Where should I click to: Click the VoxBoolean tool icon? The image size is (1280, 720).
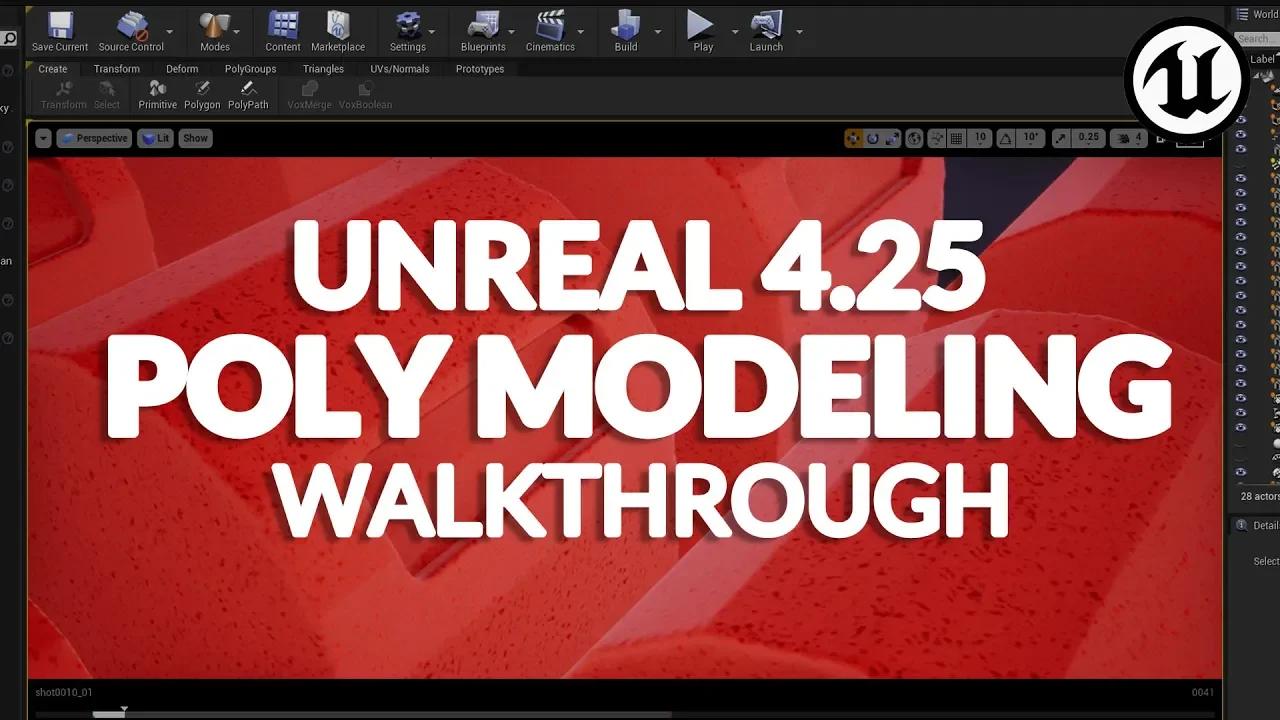coord(365,89)
